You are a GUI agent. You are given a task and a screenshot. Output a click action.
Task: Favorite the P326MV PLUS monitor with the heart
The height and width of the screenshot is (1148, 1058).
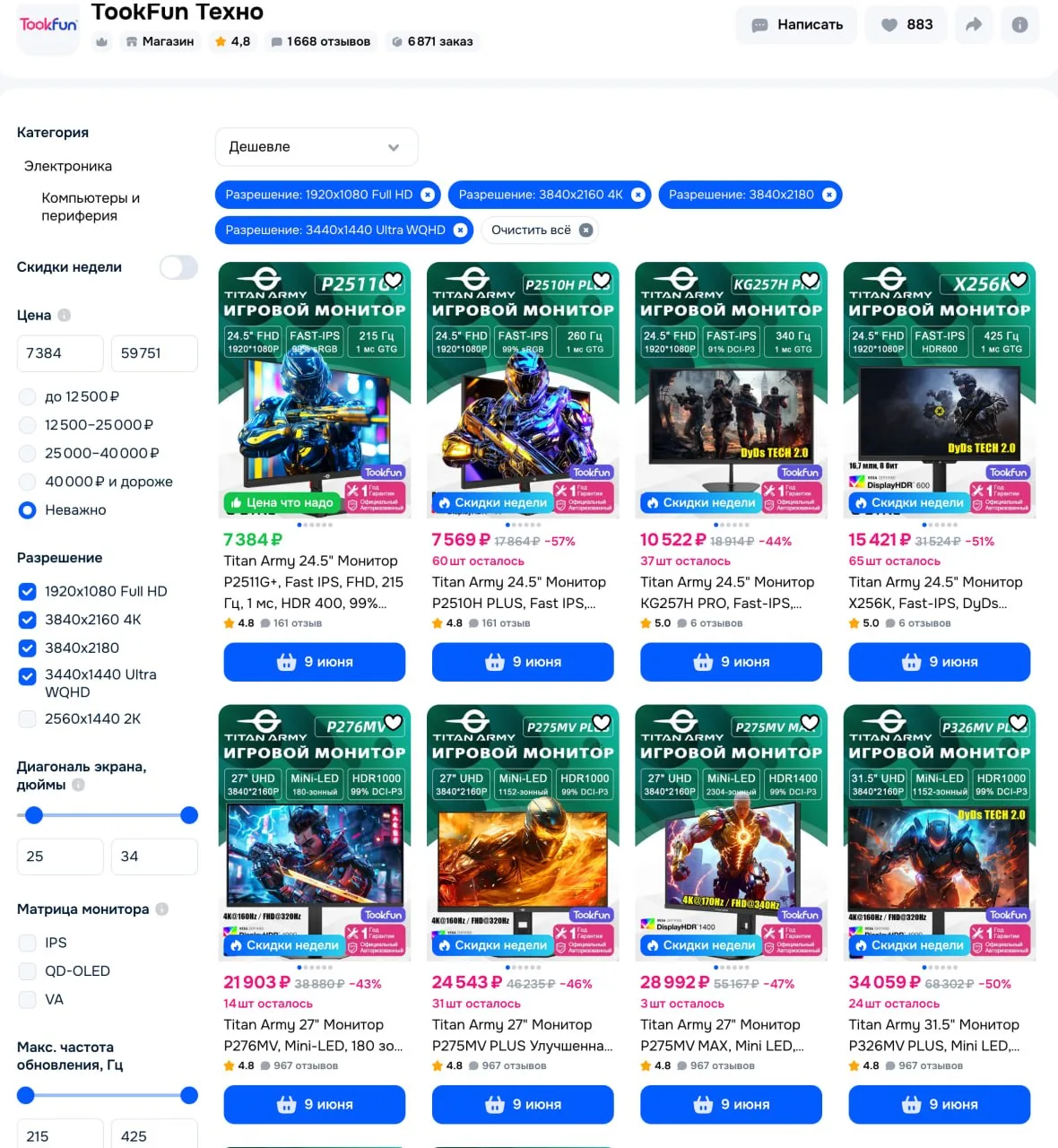point(1018,723)
